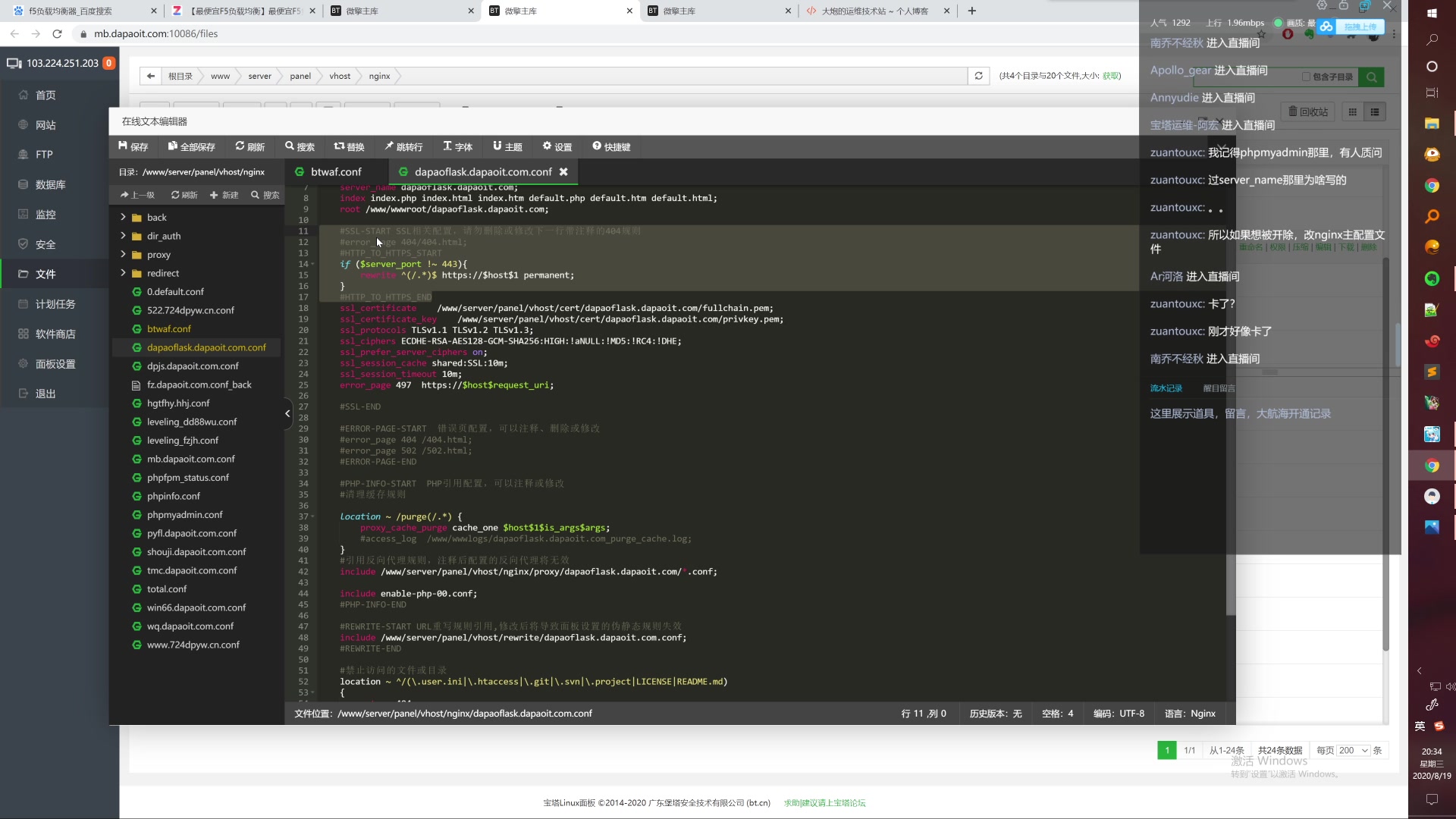1456x819 pixels.
Task: Go up one level with 上一级
Action: pyautogui.click(x=137, y=195)
